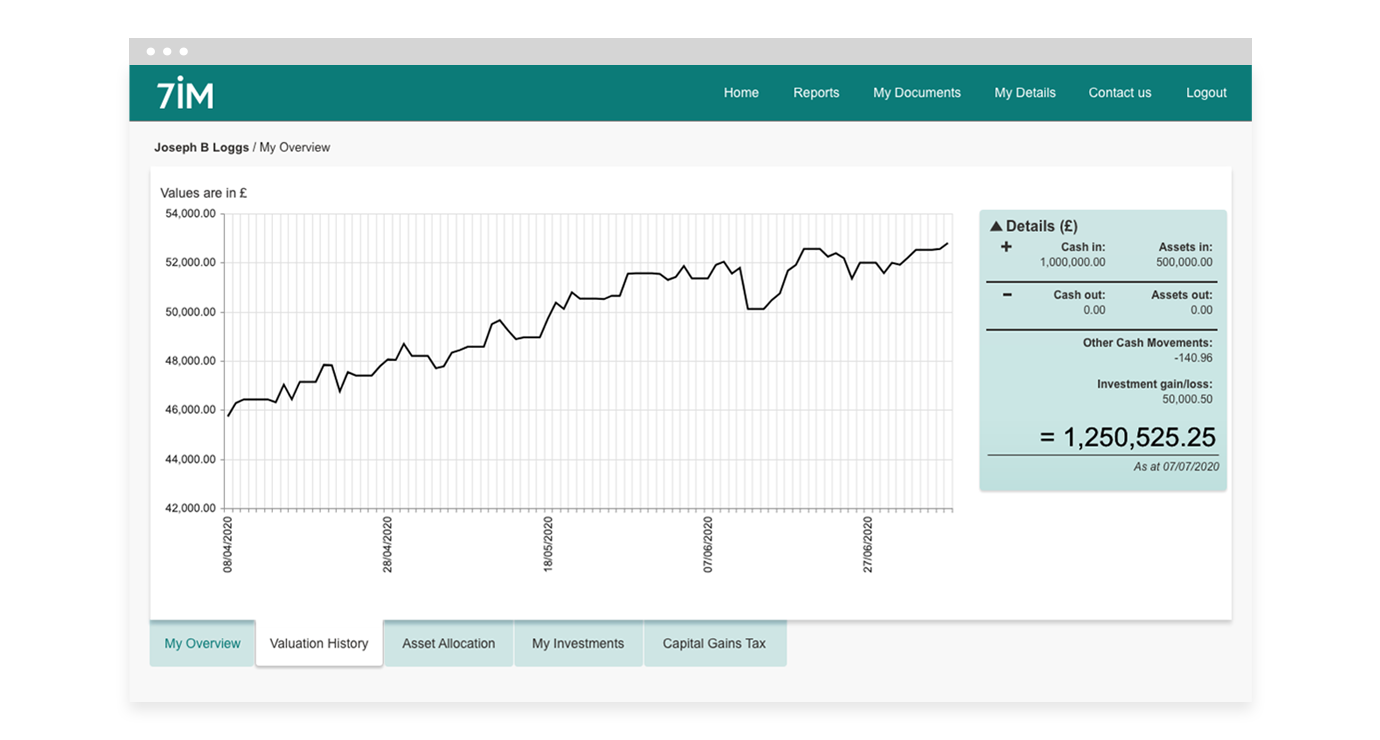
Task: Go to My Documents
Action: 916,93
